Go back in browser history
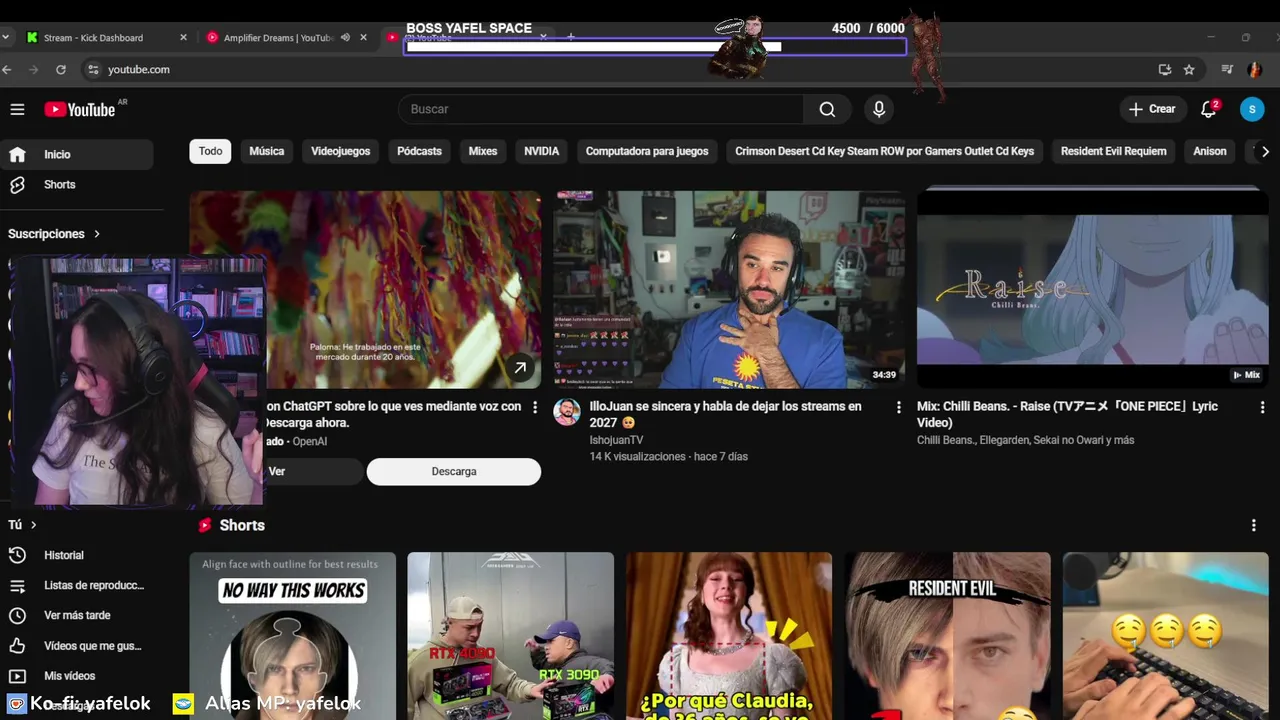1280x720 pixels. coord(7,69)
